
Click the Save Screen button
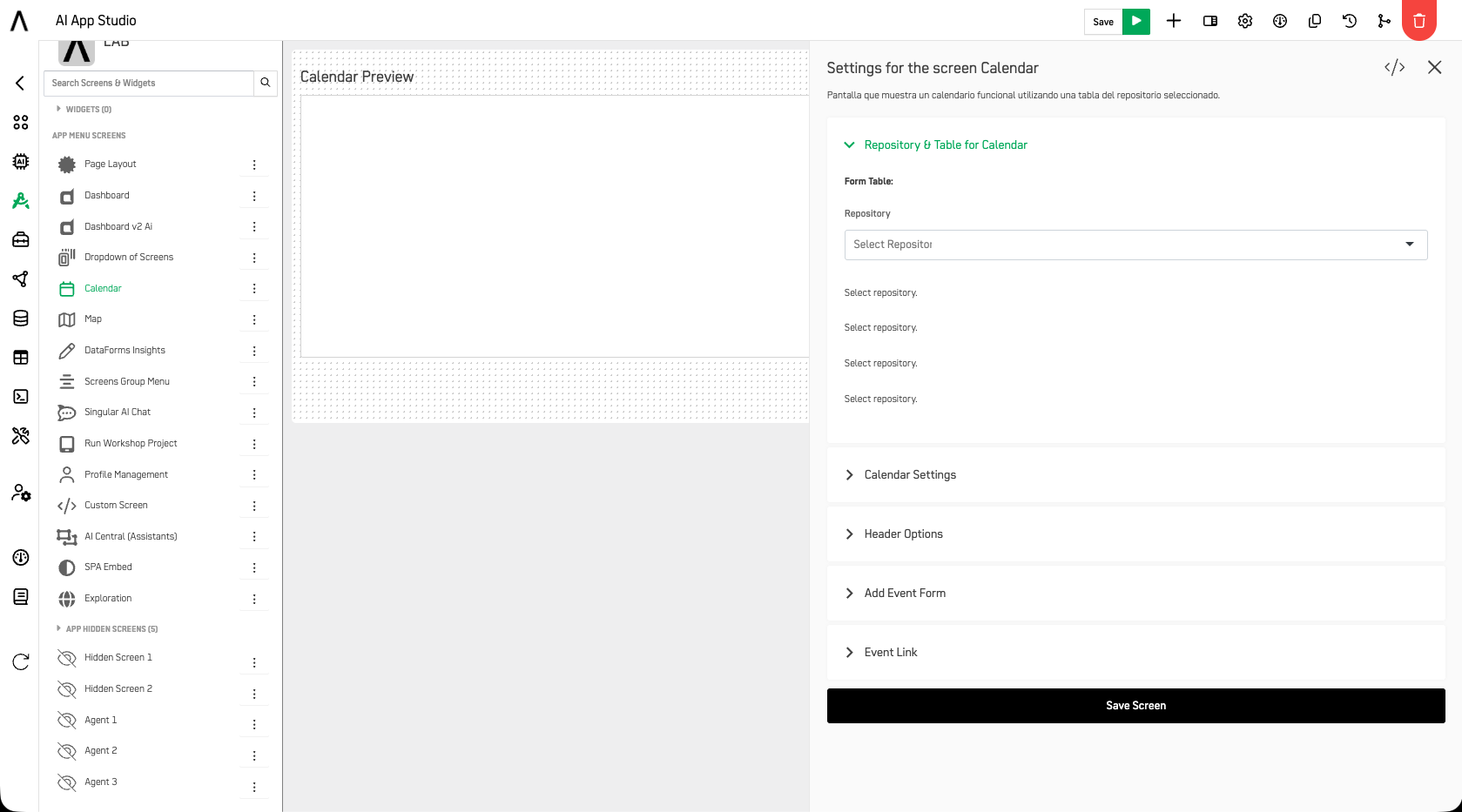pos(1135,706)
